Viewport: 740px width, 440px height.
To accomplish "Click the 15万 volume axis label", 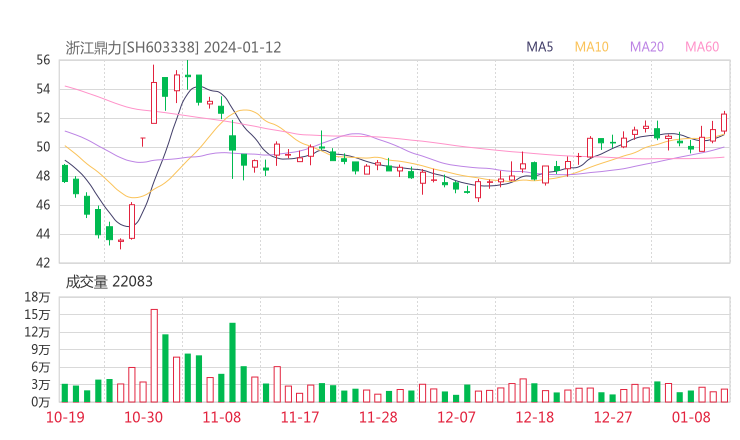I will (x=37, y=314).
